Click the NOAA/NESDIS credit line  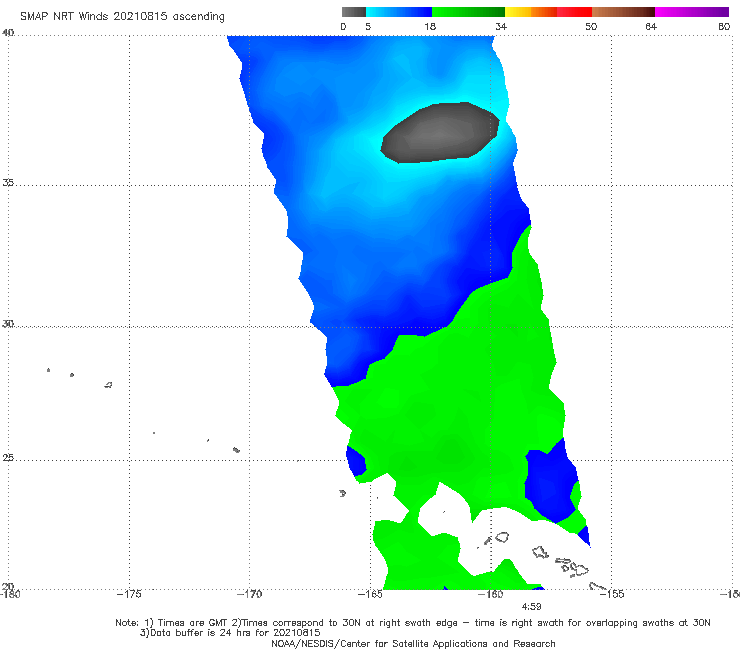click(x=413, y=644)
